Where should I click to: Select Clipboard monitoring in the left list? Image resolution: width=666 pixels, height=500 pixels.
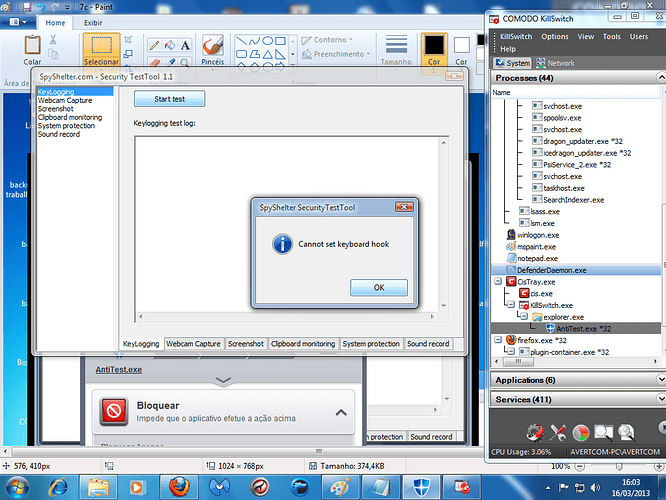pyautogui.click(x=70, y=117)
